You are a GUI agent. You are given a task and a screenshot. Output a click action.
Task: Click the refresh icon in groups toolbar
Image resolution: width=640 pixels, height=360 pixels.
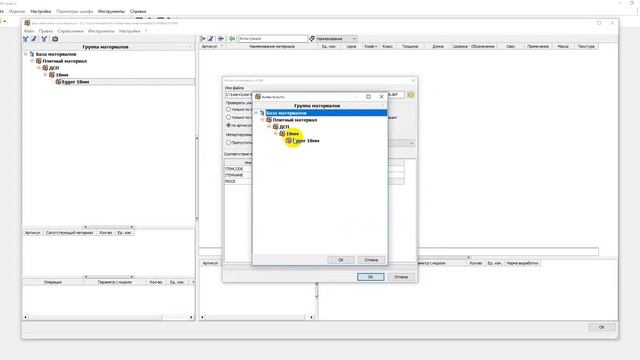(55, 39)
